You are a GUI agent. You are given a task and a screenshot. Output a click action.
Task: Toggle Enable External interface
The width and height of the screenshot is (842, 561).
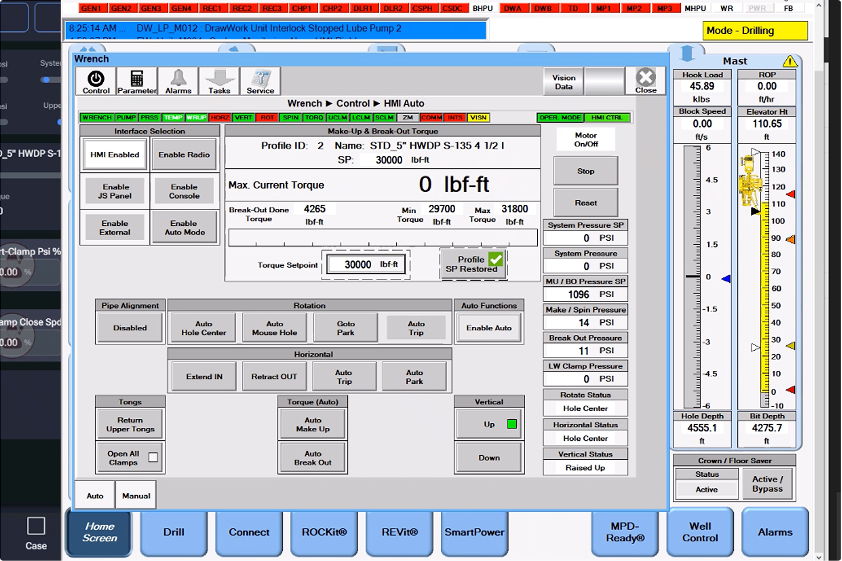coord(115,228)
